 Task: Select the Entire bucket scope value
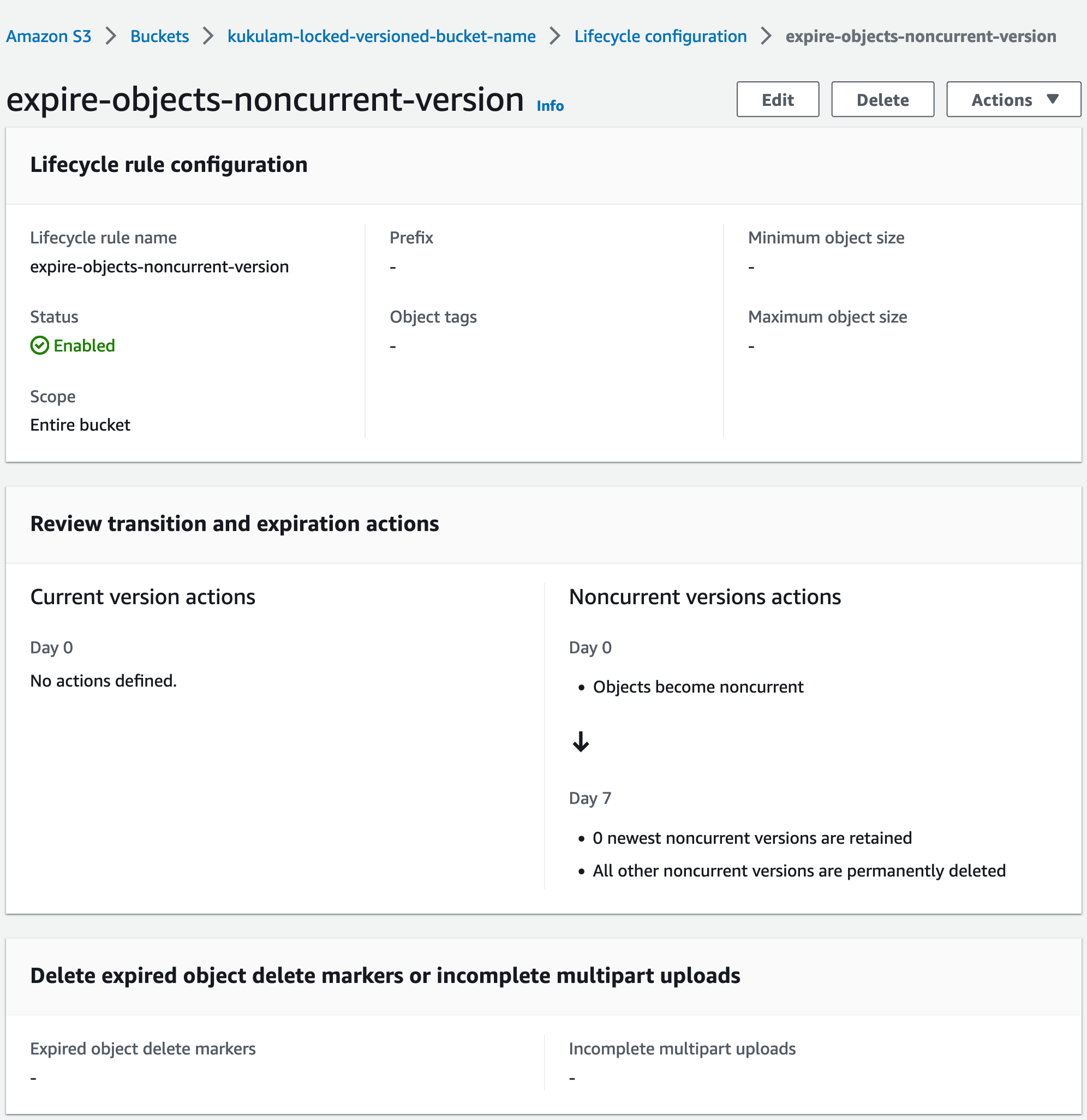pos(80,425)
